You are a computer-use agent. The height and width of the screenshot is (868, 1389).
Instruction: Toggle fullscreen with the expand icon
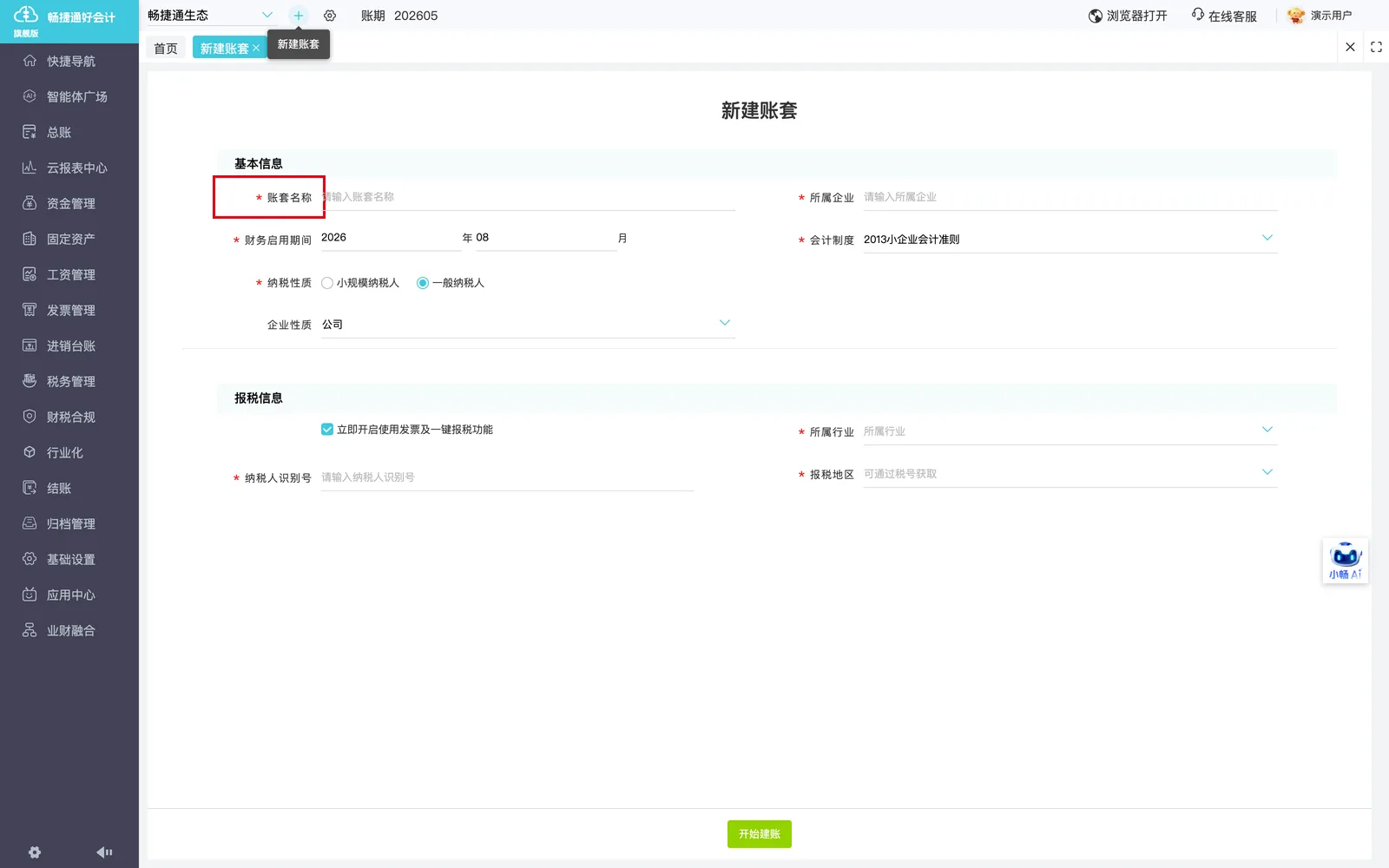coord(1376,47)
